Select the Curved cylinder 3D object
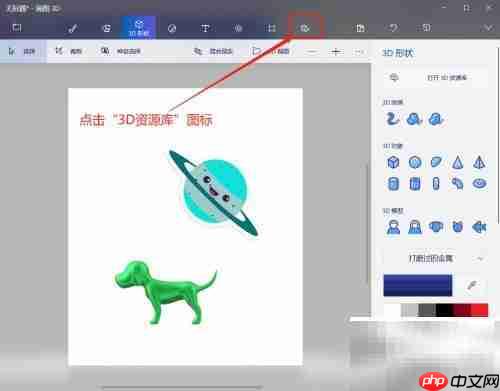500x391 pixels. coord(458,184)
